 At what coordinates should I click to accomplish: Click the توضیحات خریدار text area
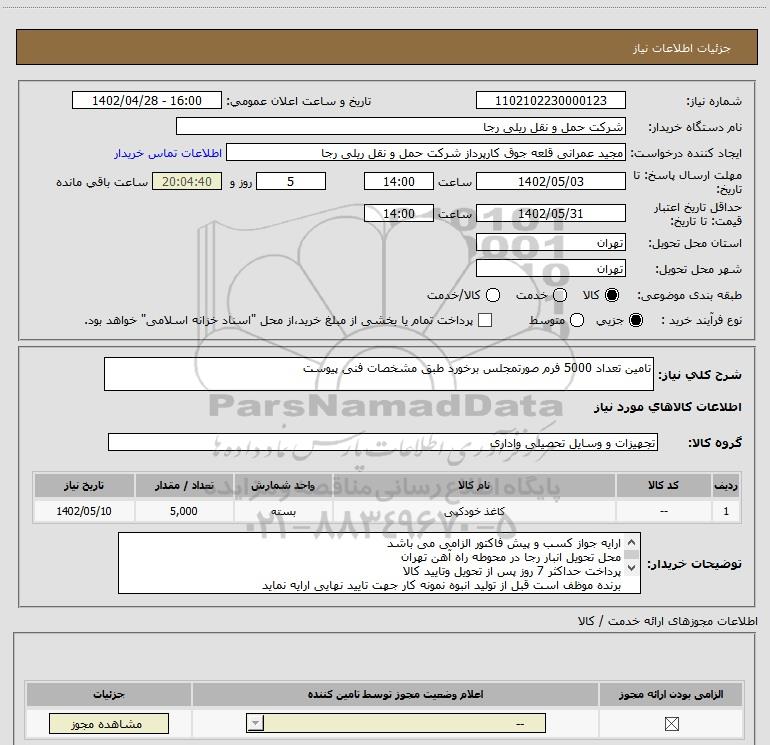click(x=379, y=563)
